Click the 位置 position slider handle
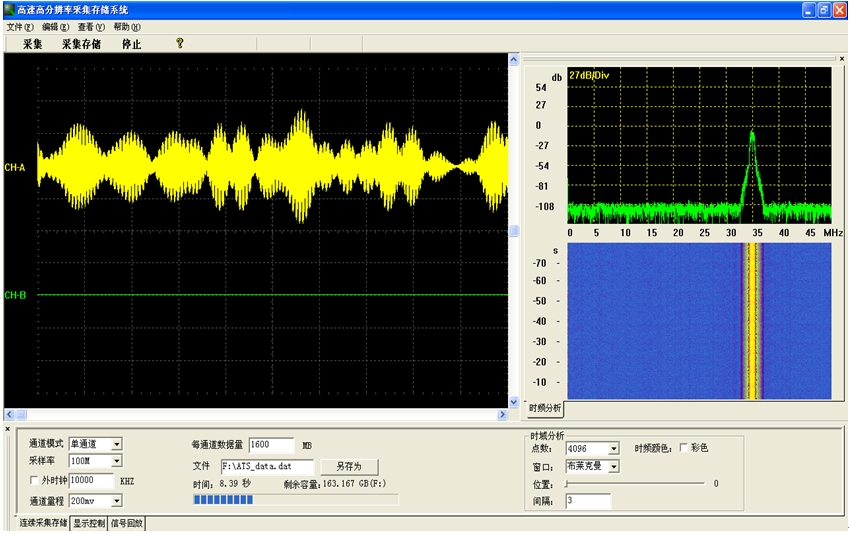The width and height of the screenshot is (849, 534). click(x=566, y=483)
